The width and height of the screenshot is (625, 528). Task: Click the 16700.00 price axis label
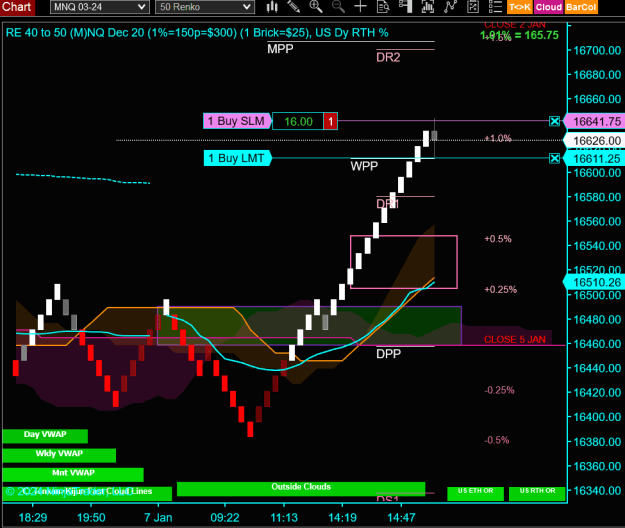(597, 50)
